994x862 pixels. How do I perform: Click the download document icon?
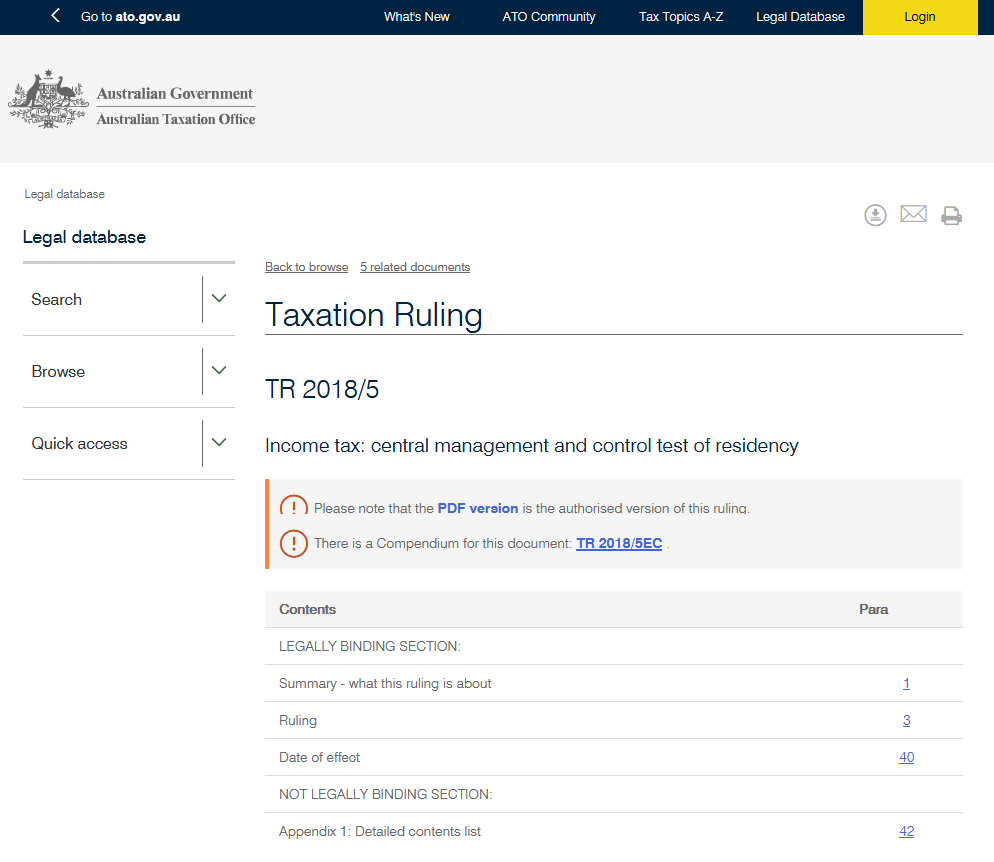pyautogui.click(x=875, y=215)
